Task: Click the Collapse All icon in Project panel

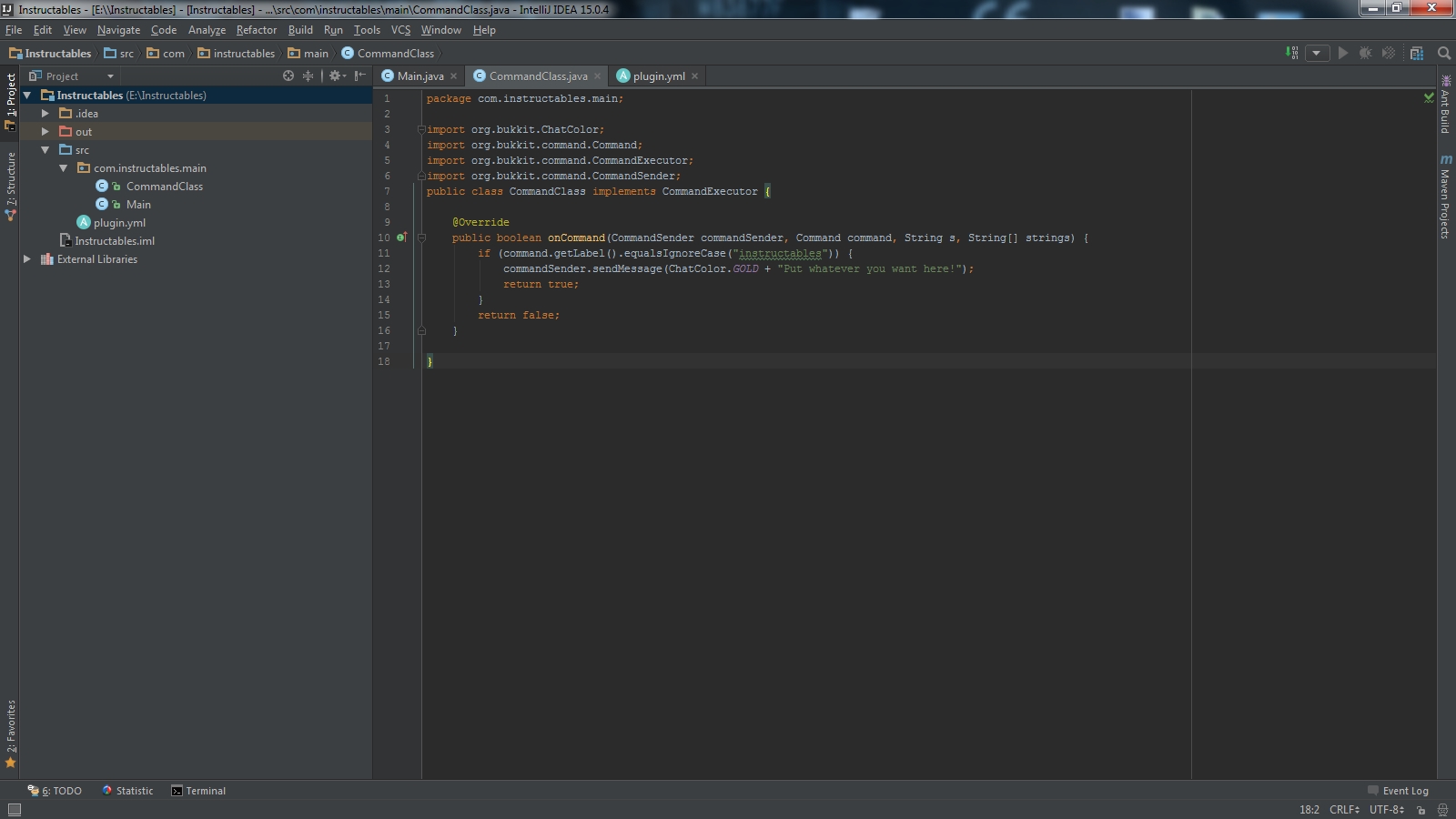Action: click(308, 76)
